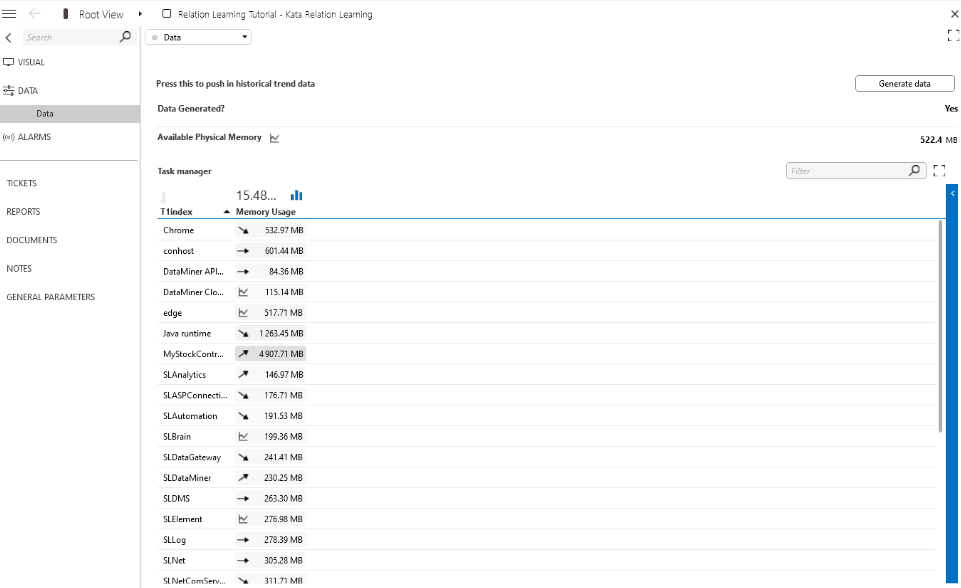
Task: Select the ALARMS section icon
Action: (x=10, y=136)
